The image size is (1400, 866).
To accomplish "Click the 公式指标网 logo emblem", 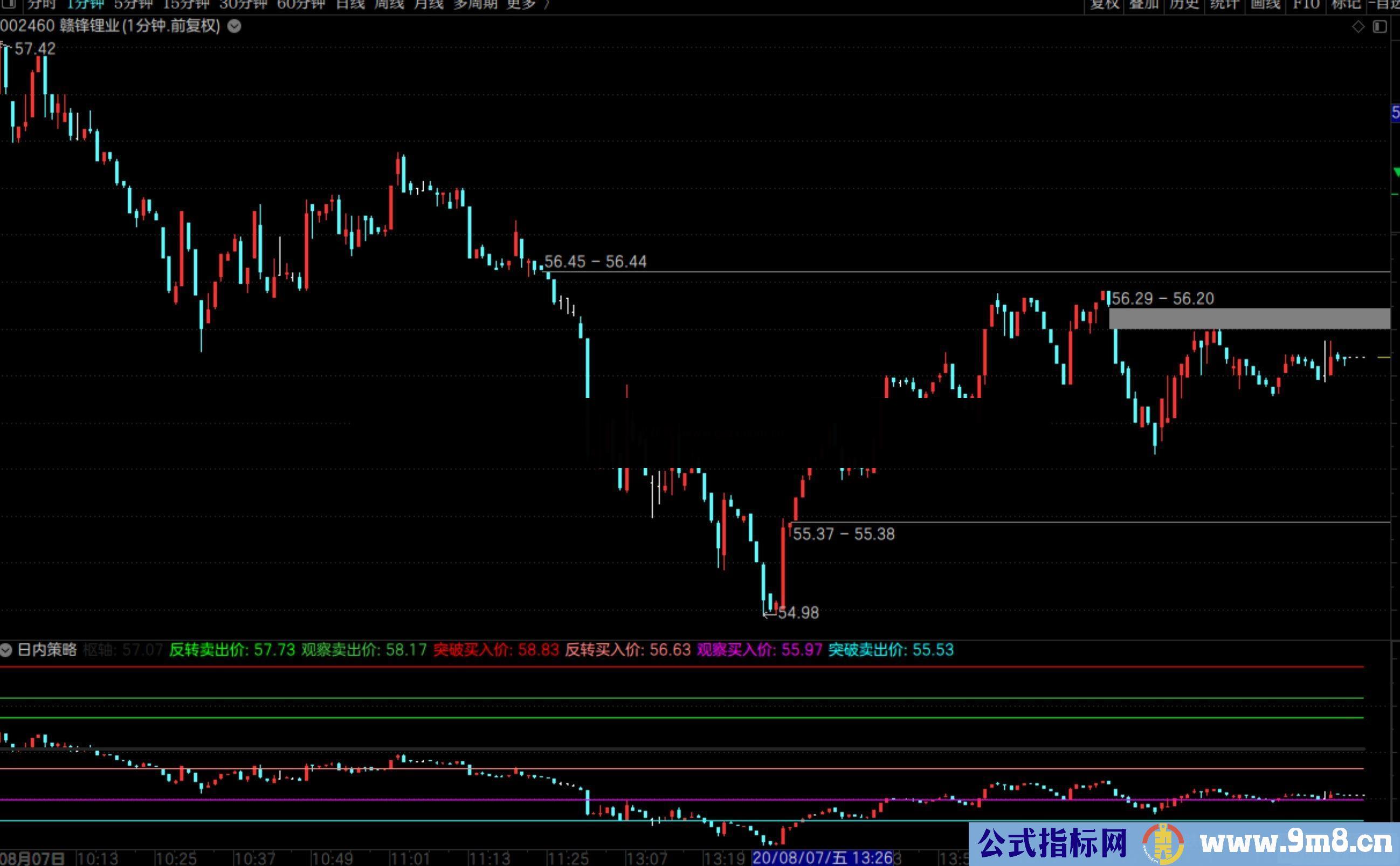I will (1162, 844).
